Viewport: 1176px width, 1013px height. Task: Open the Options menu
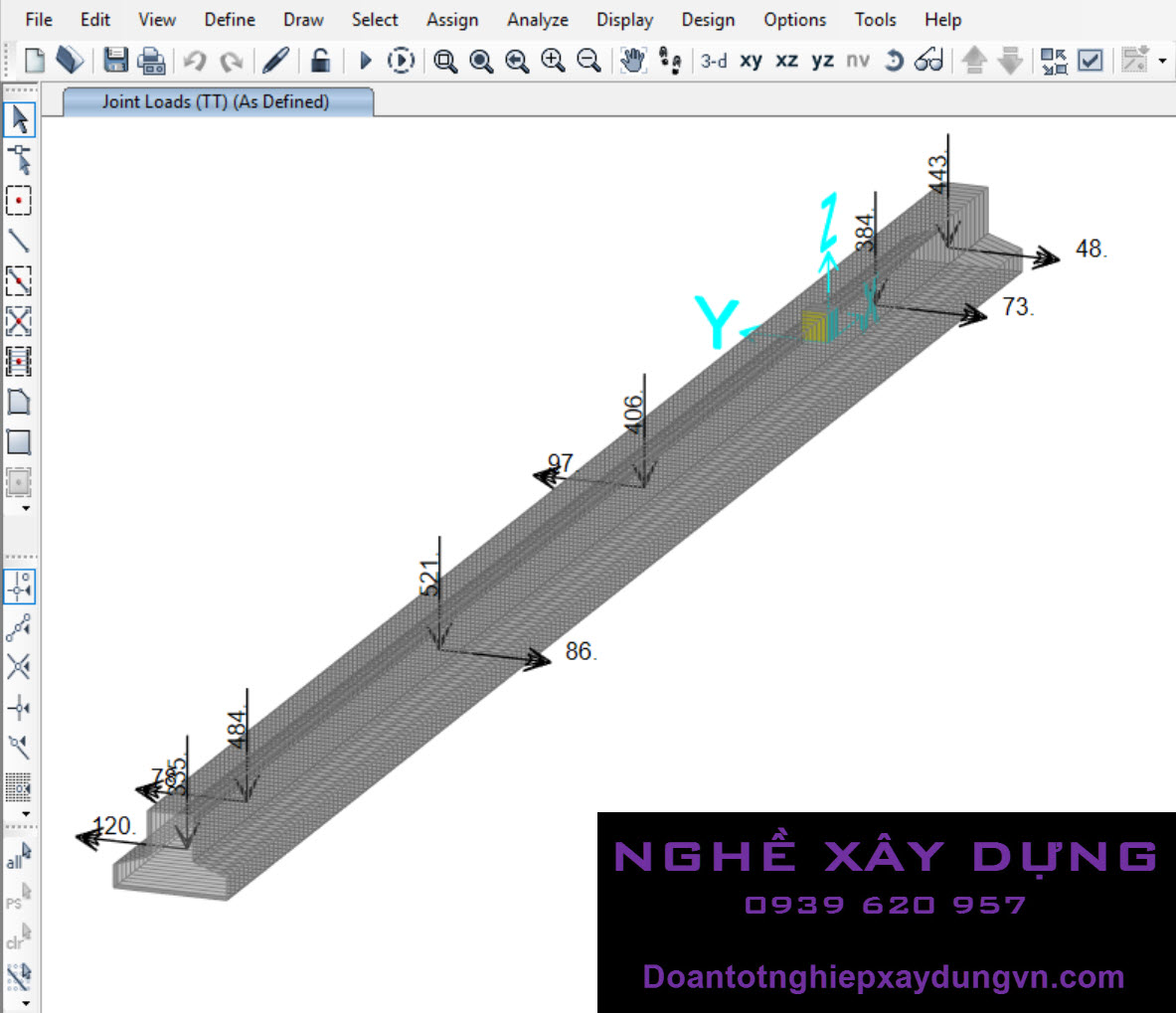tap(794, 20)
